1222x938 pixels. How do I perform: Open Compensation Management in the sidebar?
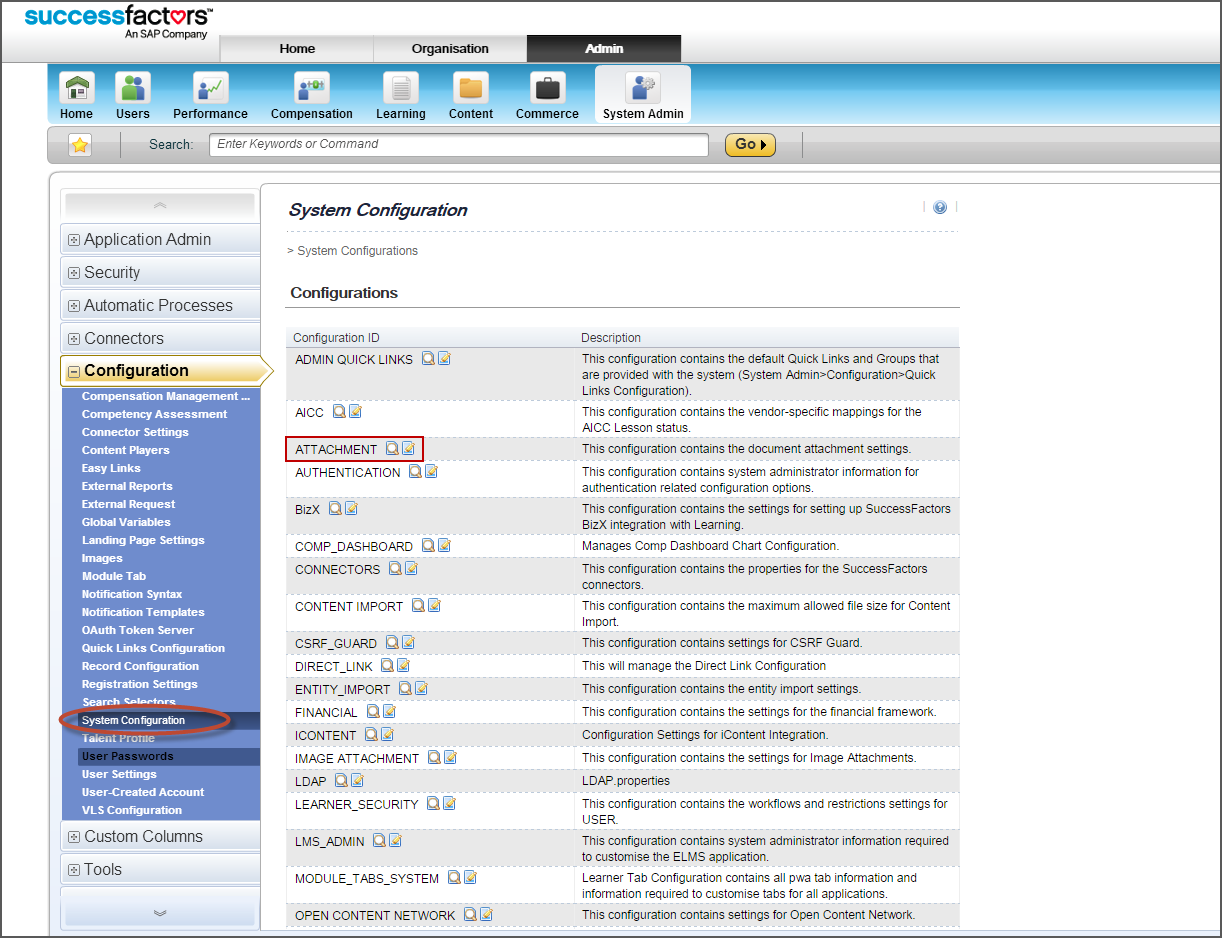(166, 396)
